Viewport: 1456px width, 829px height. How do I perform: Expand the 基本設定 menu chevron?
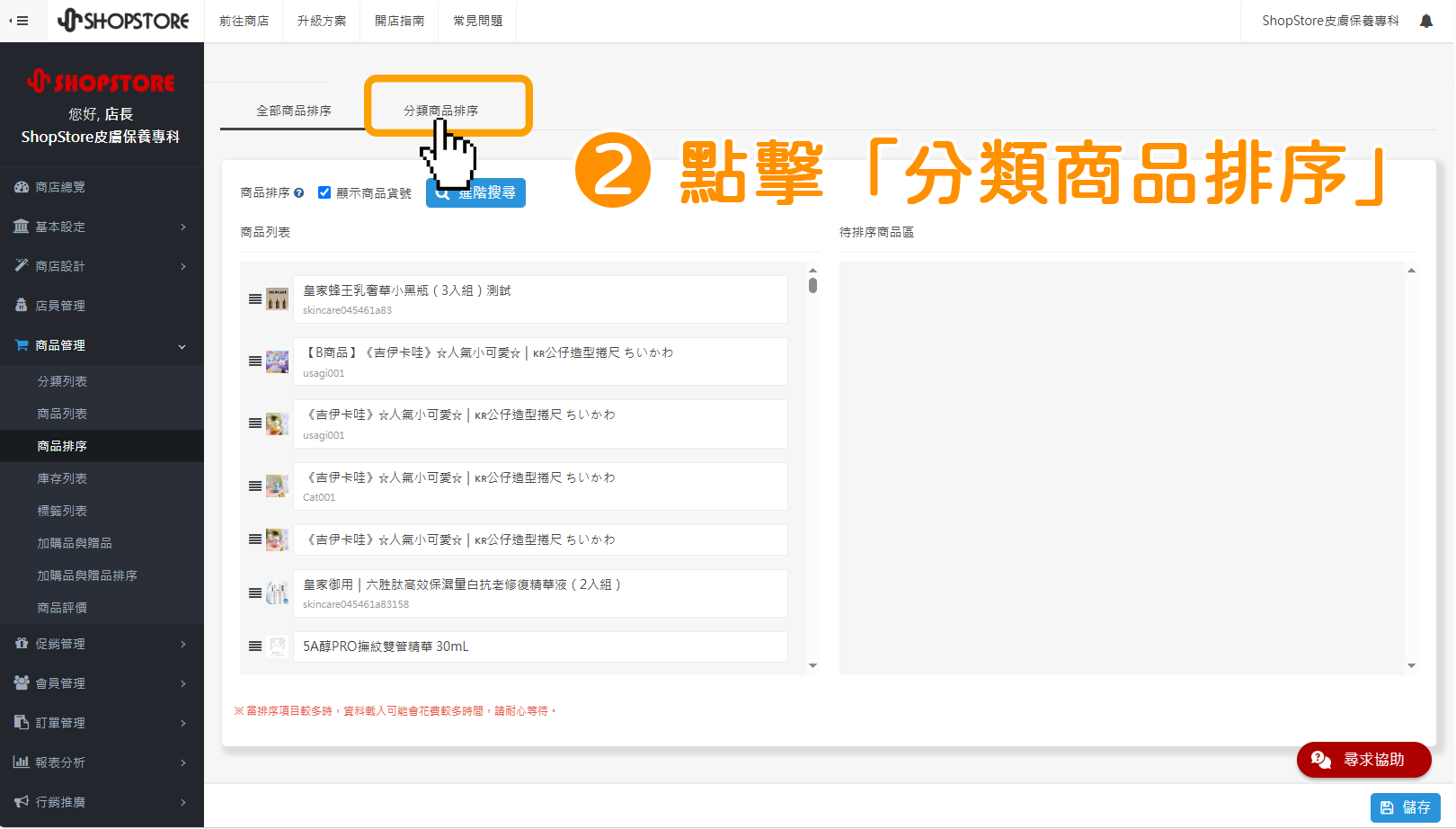(182, 227)
